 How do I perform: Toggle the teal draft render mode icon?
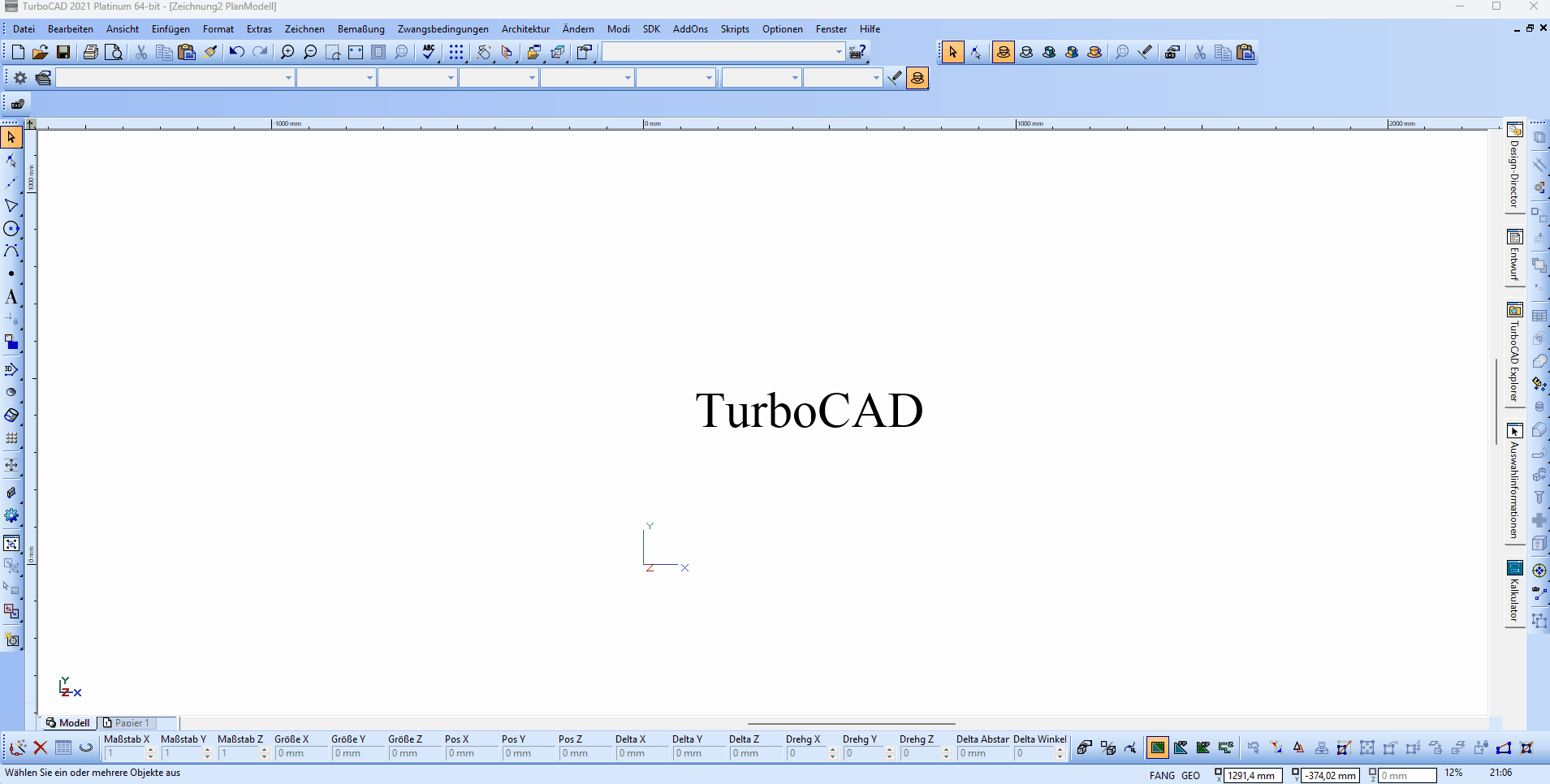(x=1049, y=52)
